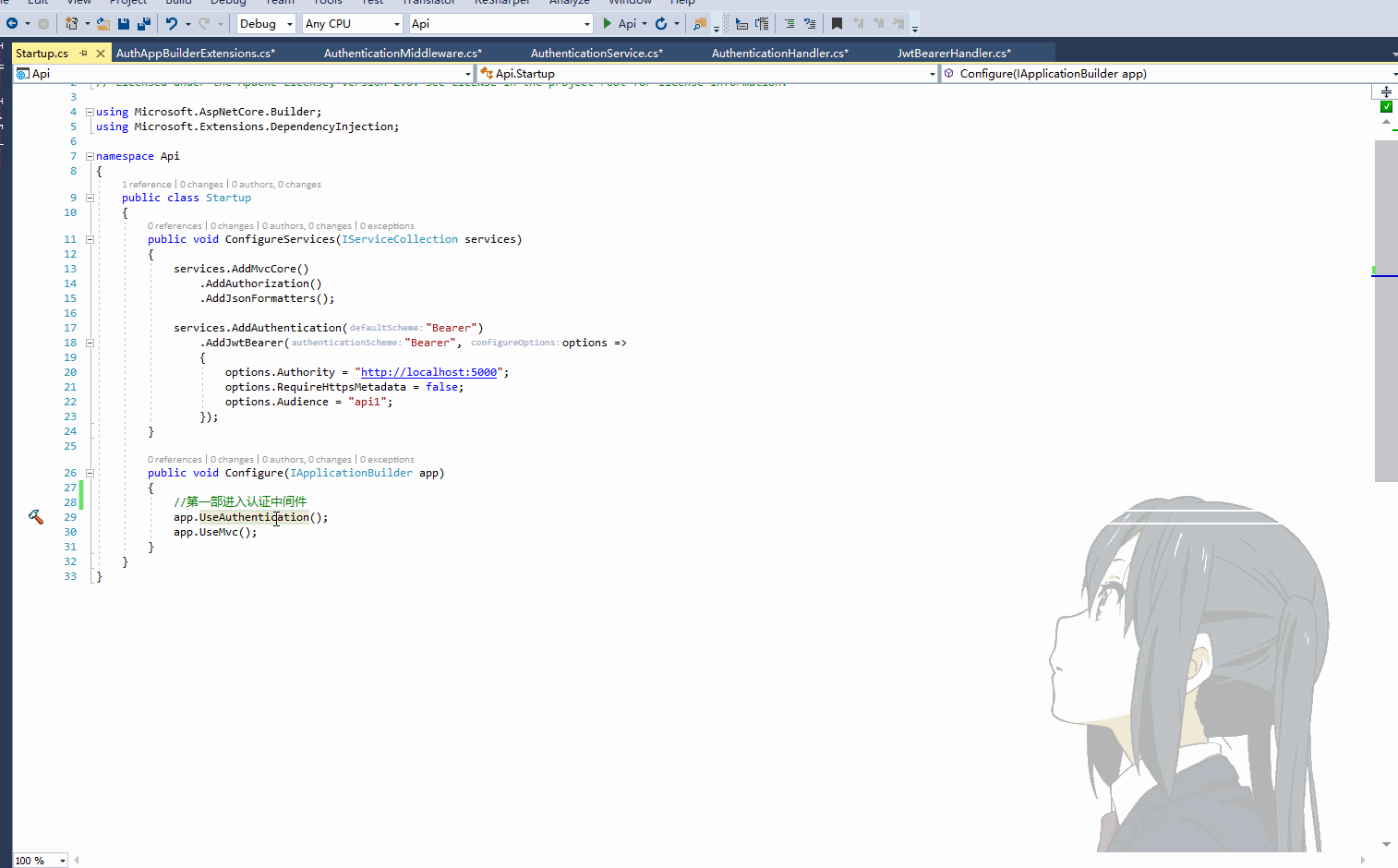Click '0 exceptions' CodeLens above Configure method
The height and width of the screenshot is (868, 1398).
pos(387,460)
